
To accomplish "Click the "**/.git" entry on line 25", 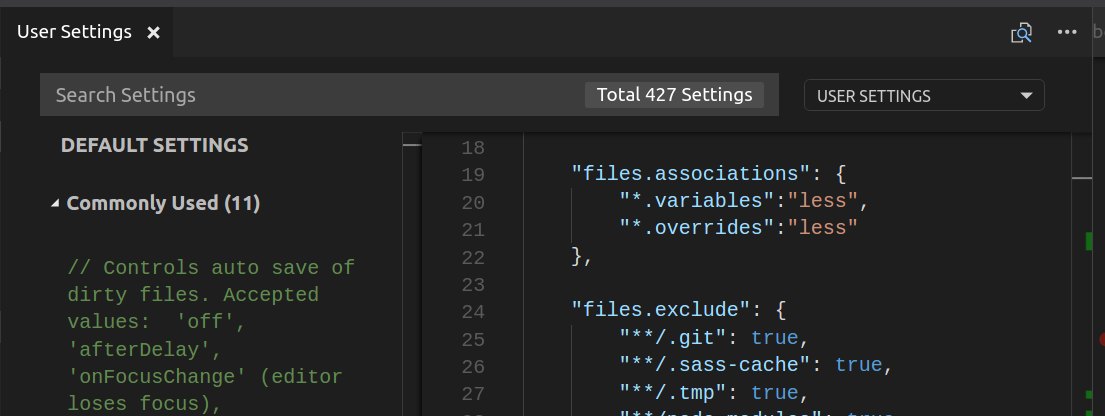I will point(672,338).
